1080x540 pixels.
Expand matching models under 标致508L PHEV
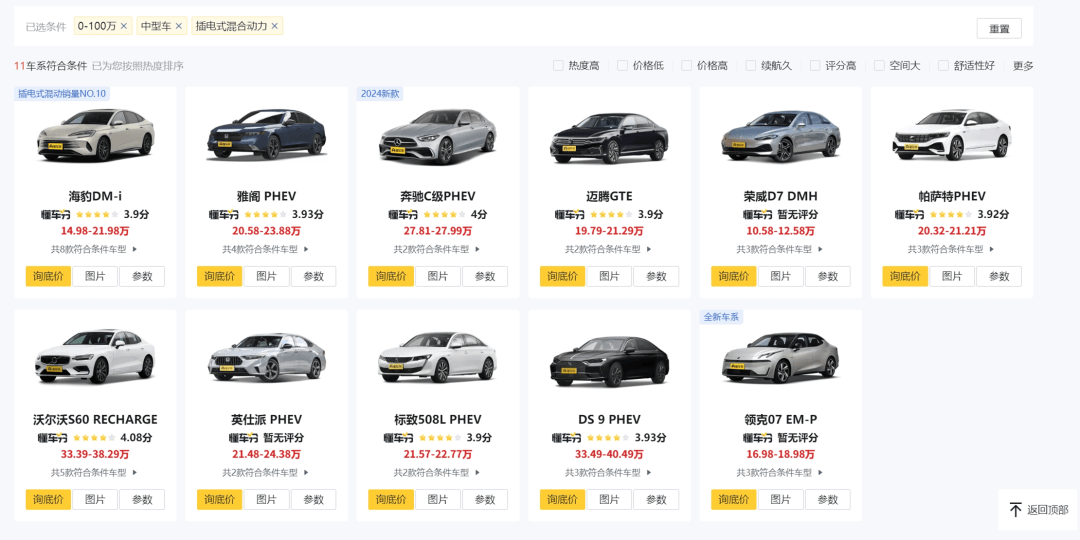point(437,472)
